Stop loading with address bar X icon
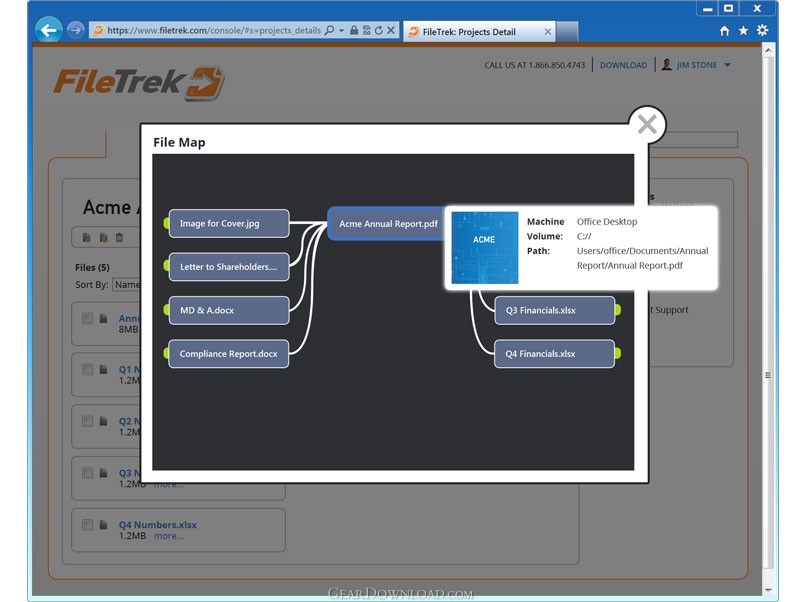This screenshot has width=803, height=602. tap(391, 30)
